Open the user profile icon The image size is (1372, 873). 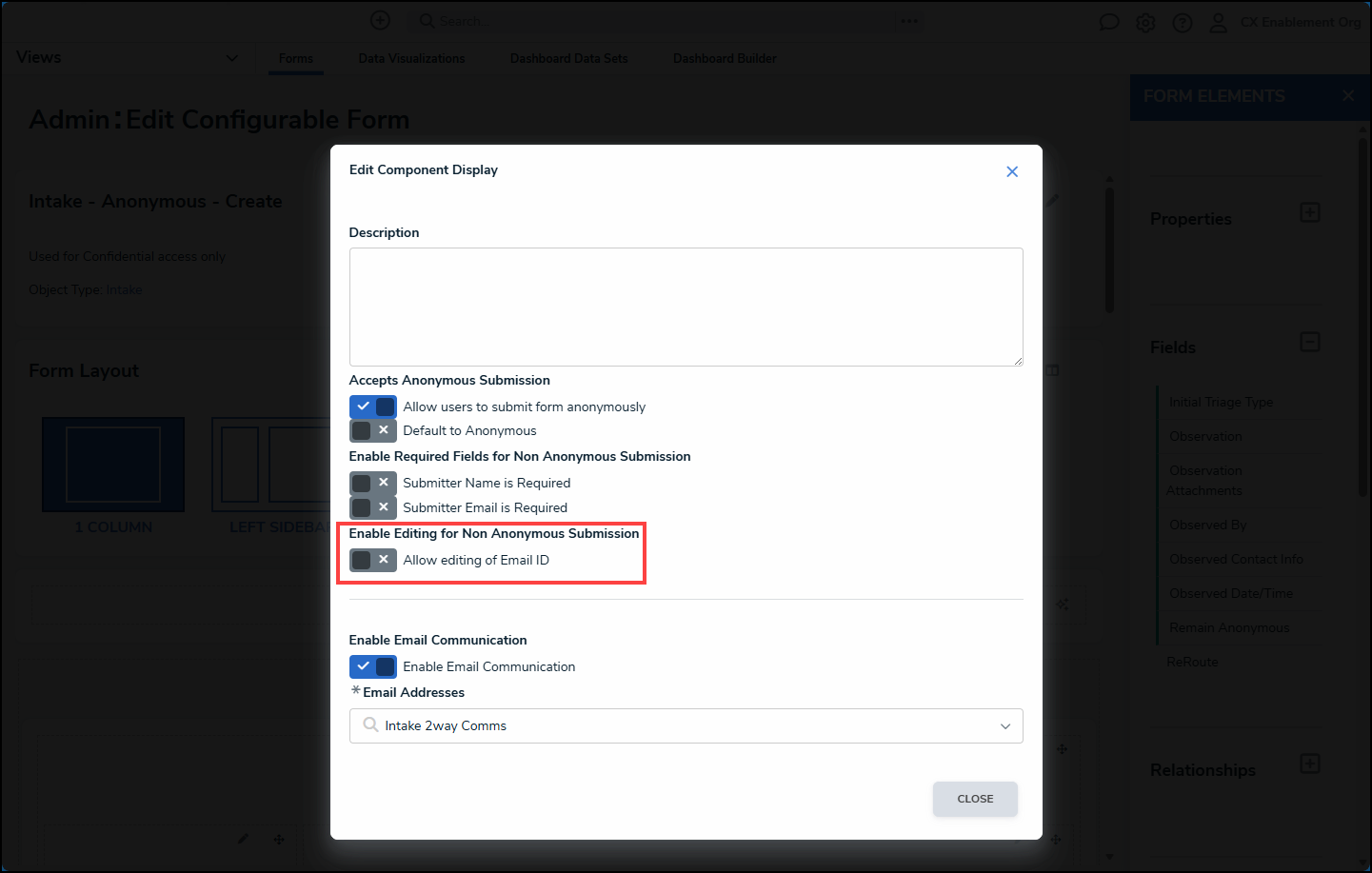tap(1218, 23)
